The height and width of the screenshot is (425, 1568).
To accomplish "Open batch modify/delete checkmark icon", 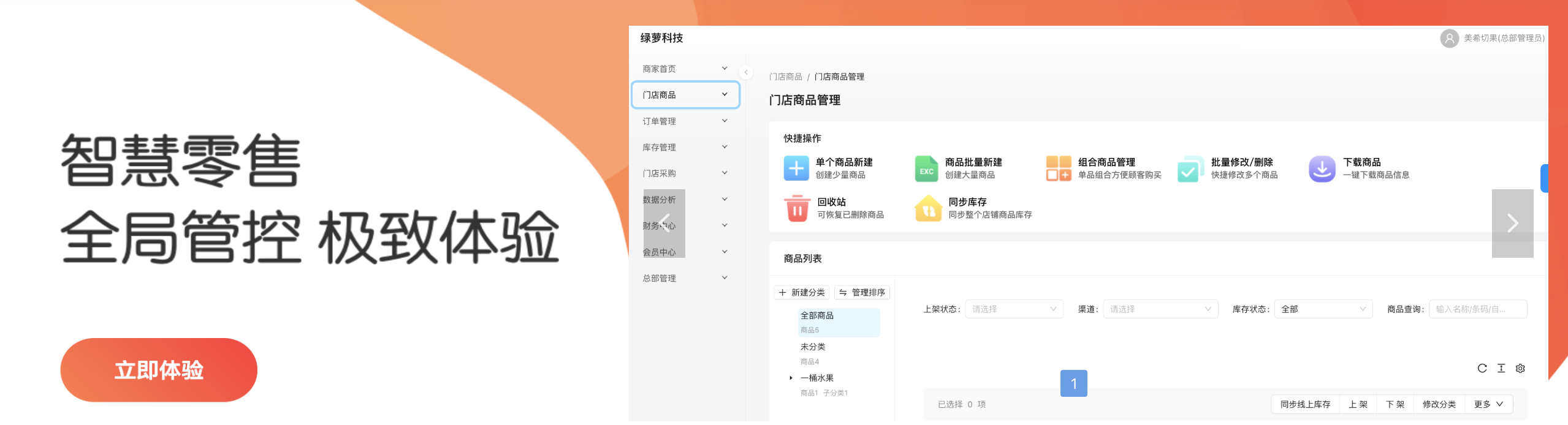I will (x=1190, y=169).
